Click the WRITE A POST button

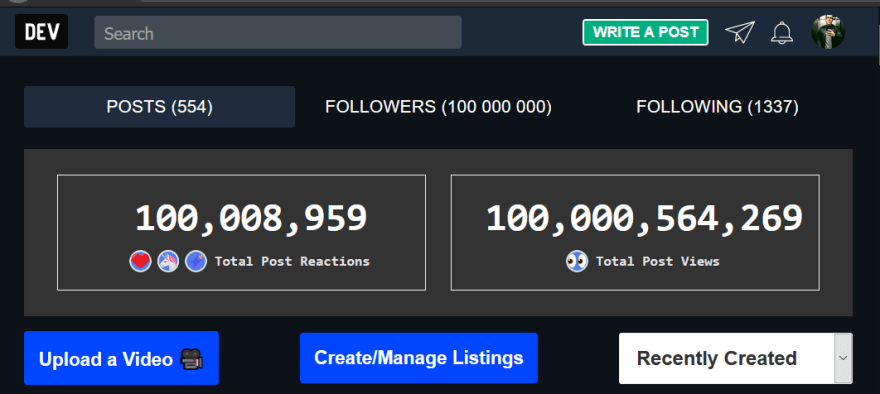click(x=645, y=33)
